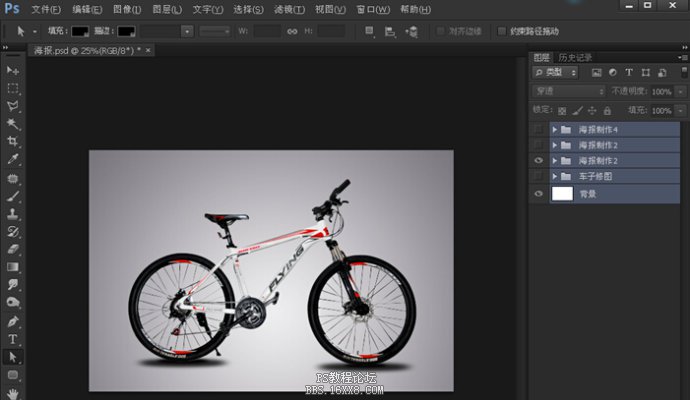Select the History Brush tool
Image resolution: width=690 pixels, height=400 pixels.
click(x=13, y=231)
